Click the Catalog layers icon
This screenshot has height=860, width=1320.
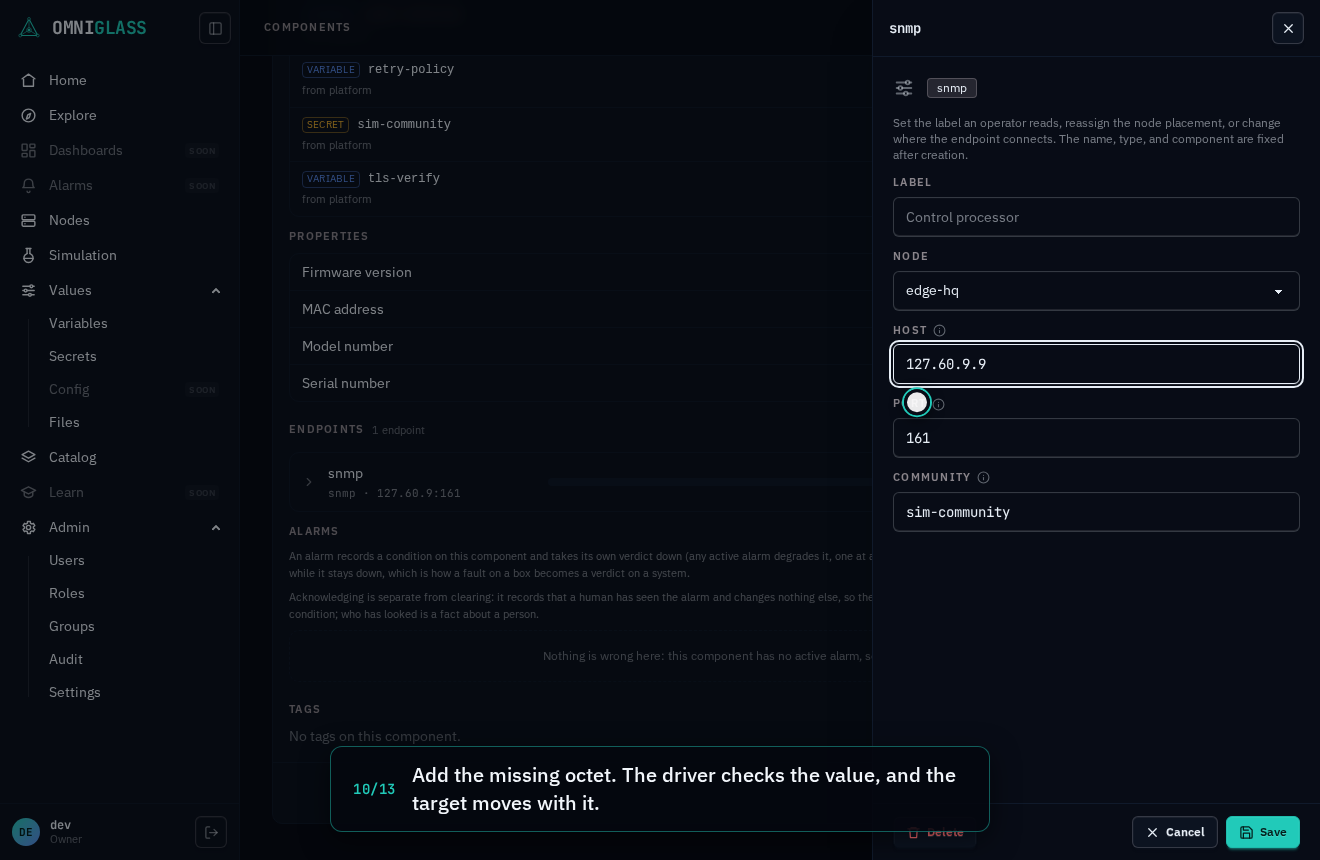pos(29,457)
